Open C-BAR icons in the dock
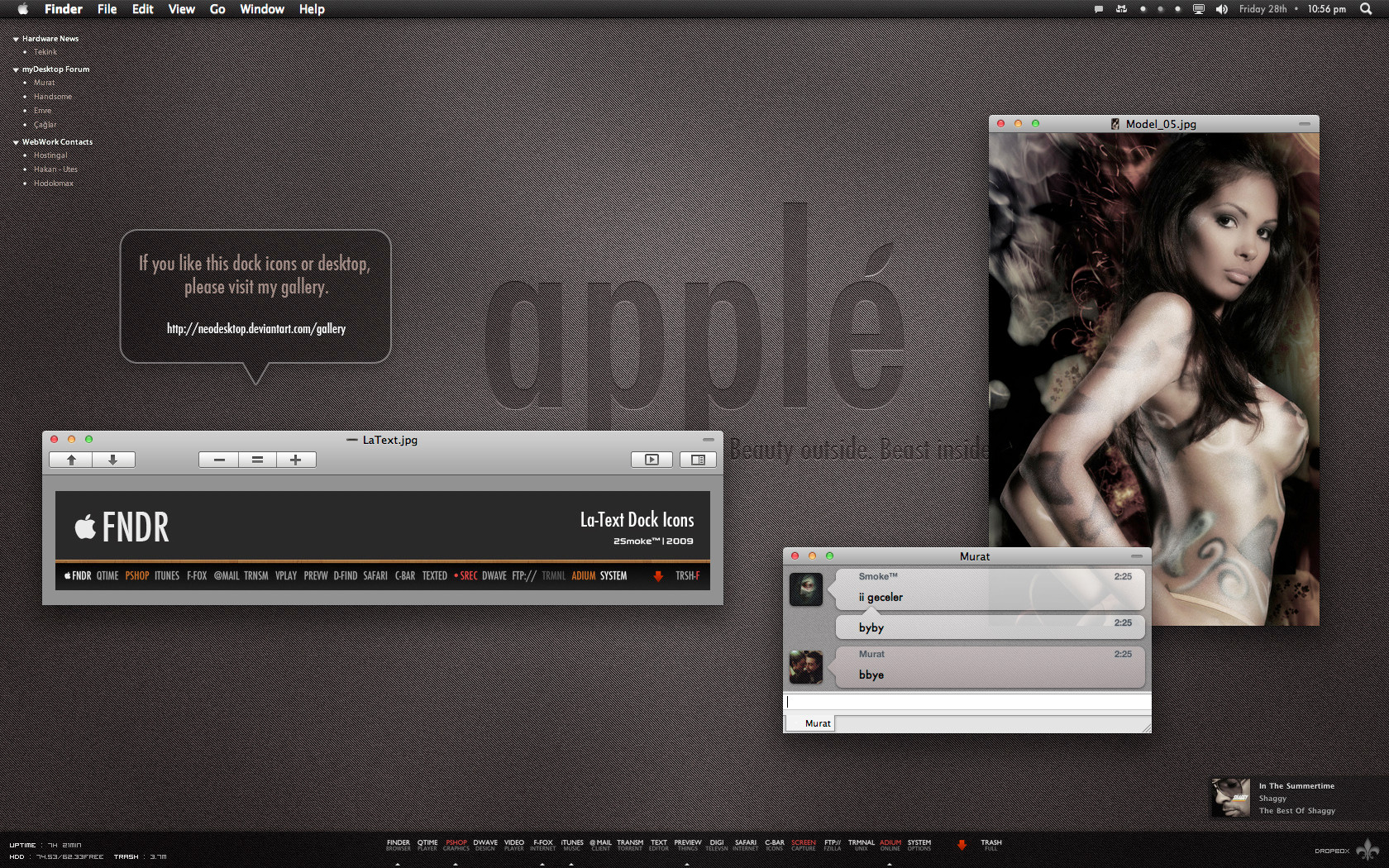The height and width of the screenshot is (868, 1389). 775,845
